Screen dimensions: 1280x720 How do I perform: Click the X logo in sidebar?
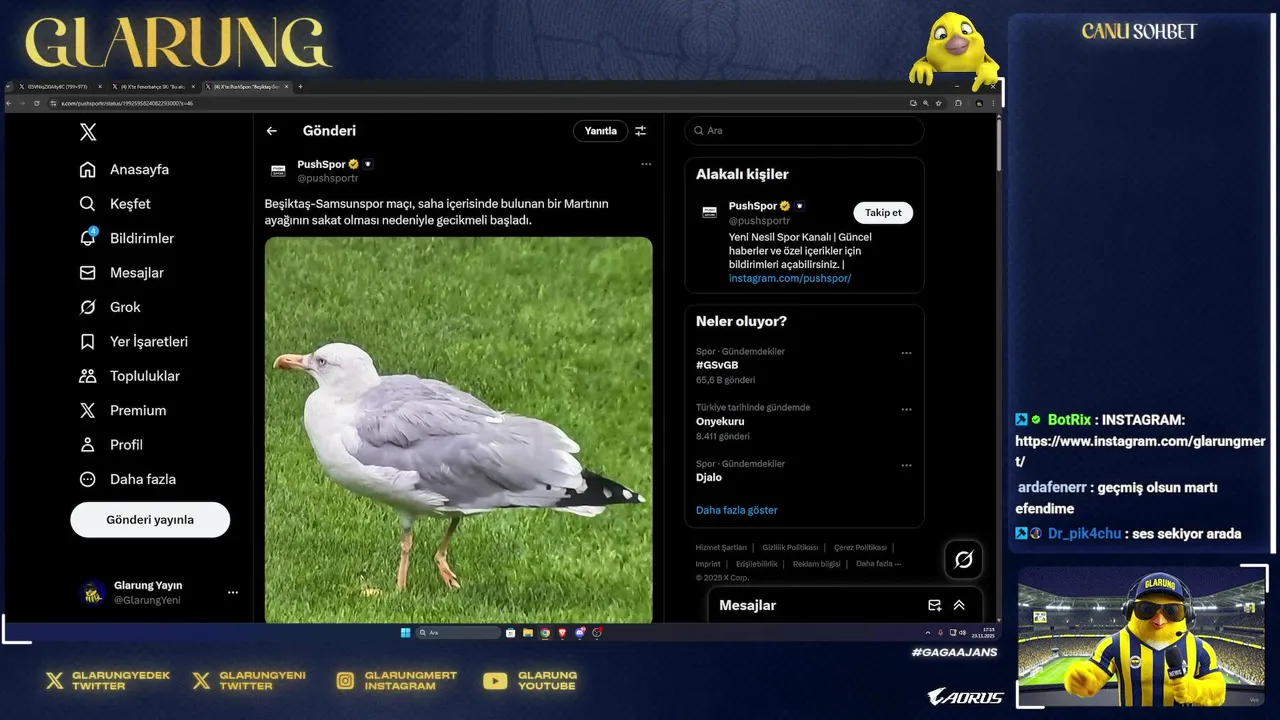[x=88, y=132]
